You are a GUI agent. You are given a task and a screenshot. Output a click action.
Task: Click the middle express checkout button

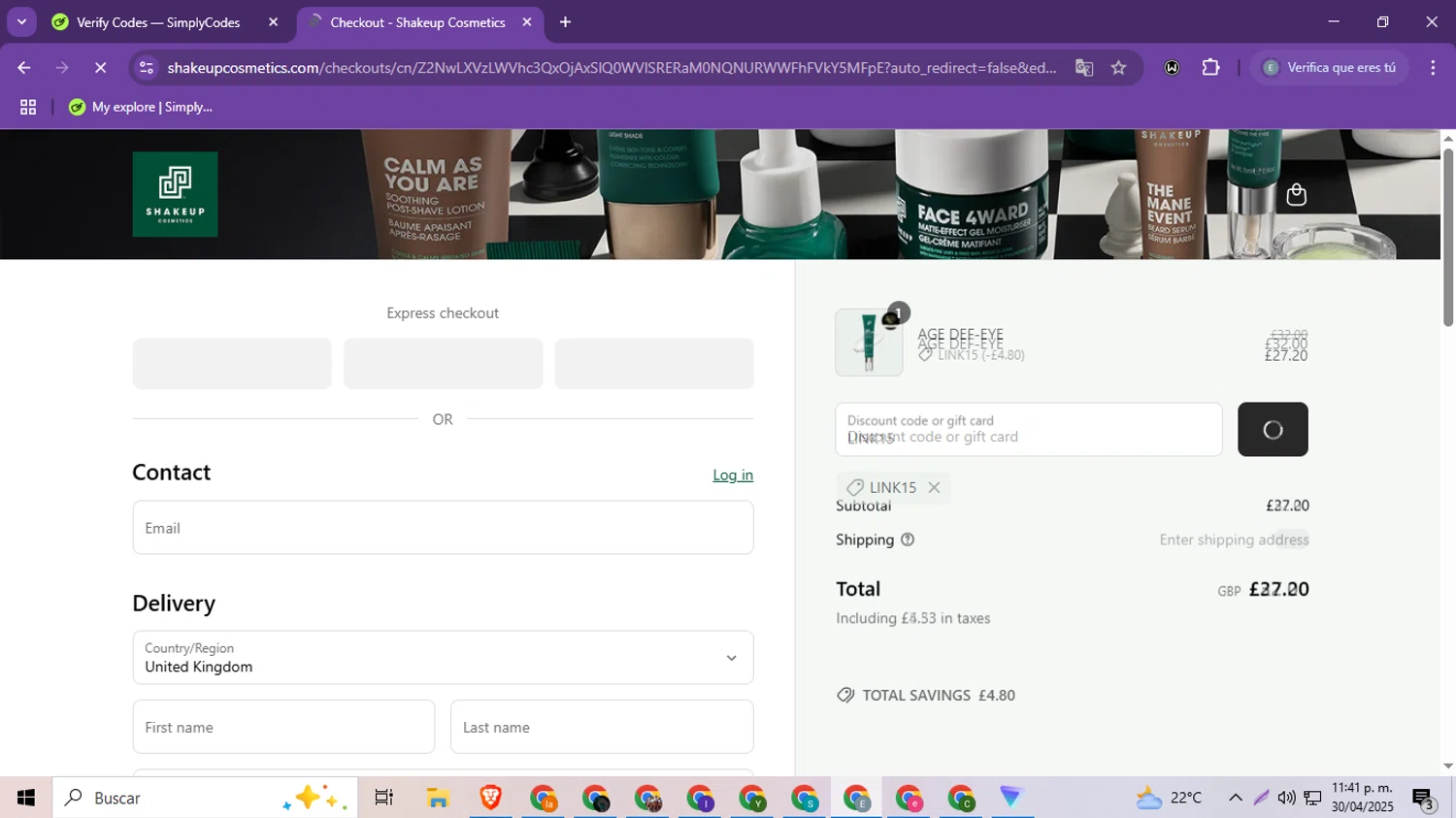(x=443, y=364)
